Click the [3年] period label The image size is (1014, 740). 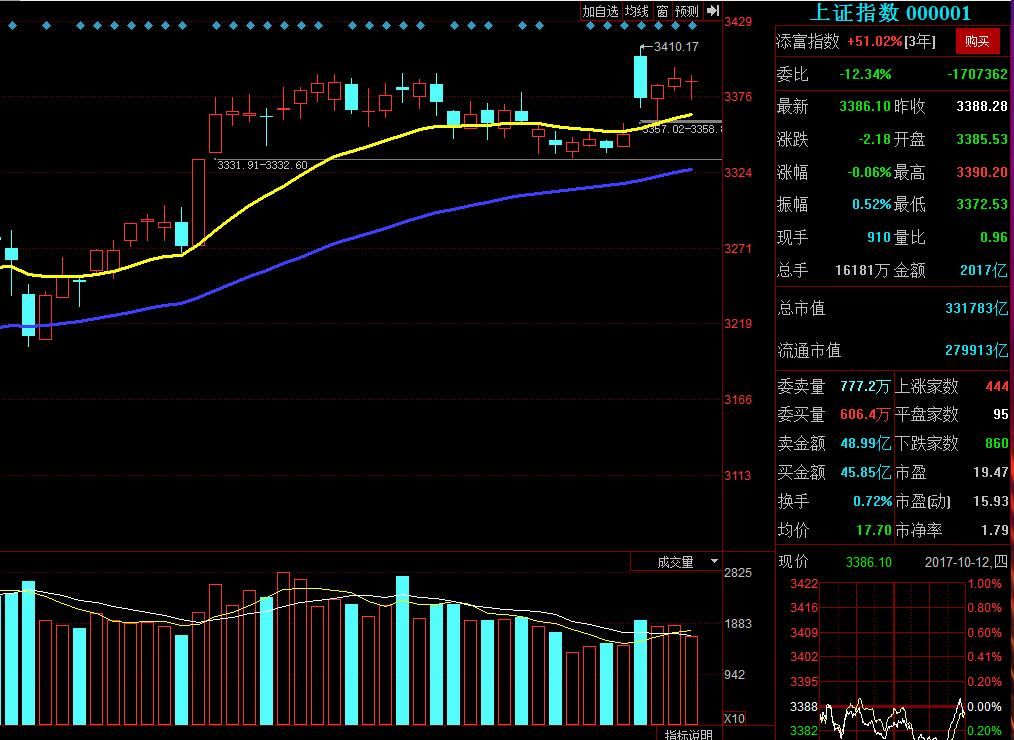[x=919, y=41]
